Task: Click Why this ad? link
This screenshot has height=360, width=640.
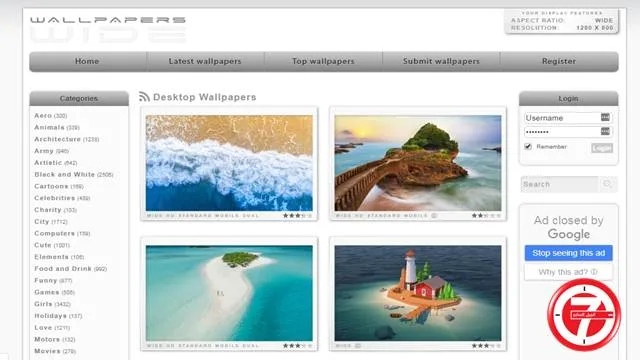Action: pos(568,272)
